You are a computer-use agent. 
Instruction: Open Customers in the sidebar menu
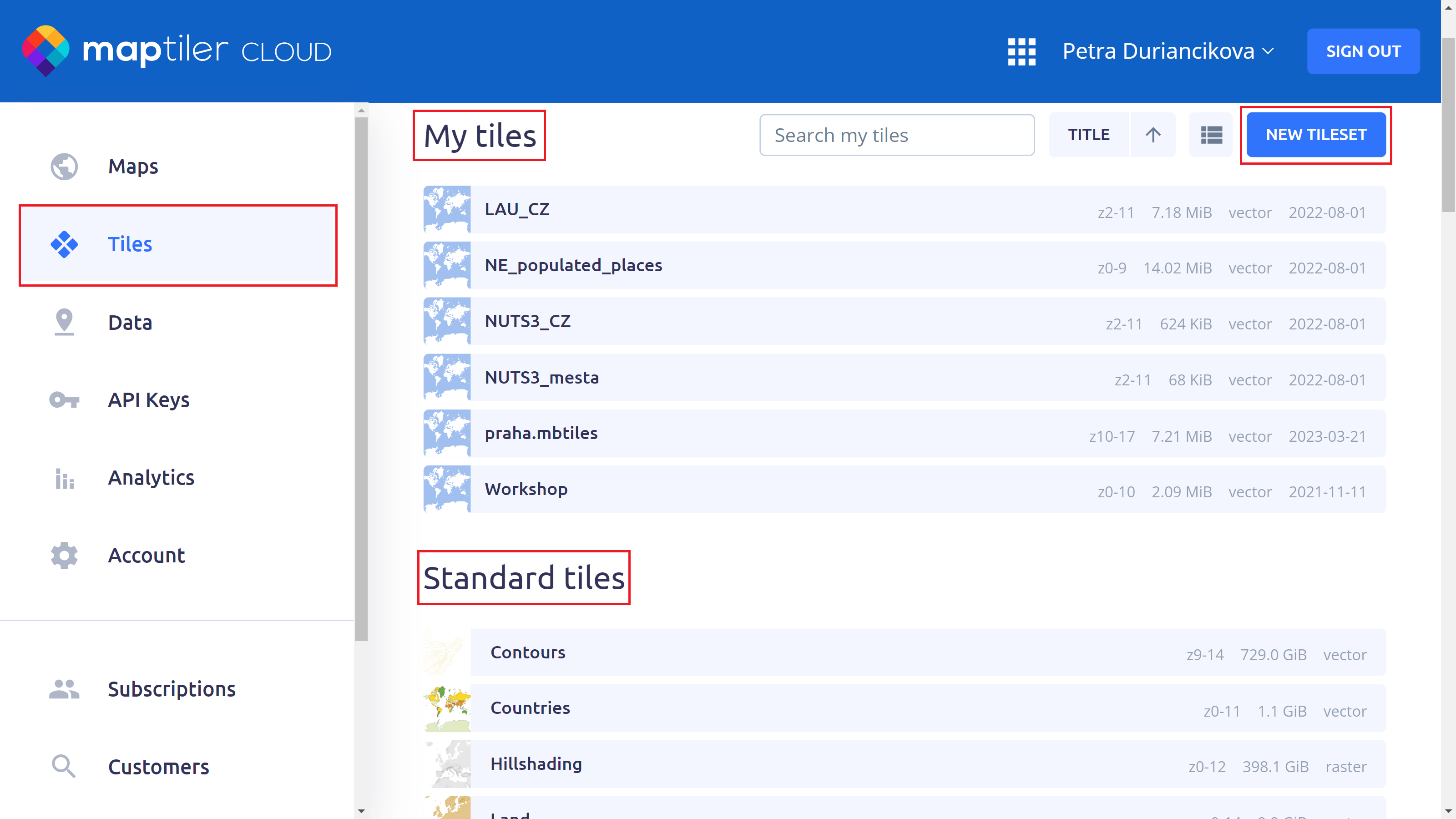[x=158, y=767]
